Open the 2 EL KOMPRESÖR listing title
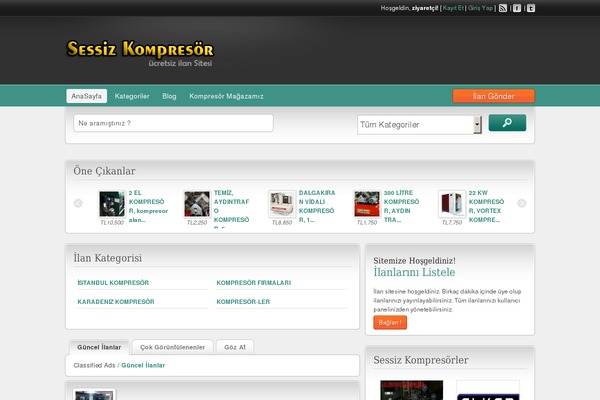The width and height of the screenshot is (600, 400). pyautogui.click(x=148, y=206)
